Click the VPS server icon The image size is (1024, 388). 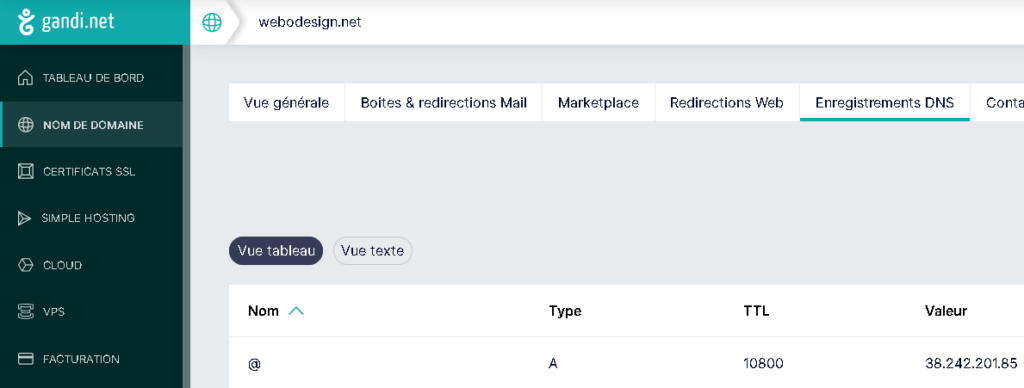pyautogui.click(x=25, y=312)
